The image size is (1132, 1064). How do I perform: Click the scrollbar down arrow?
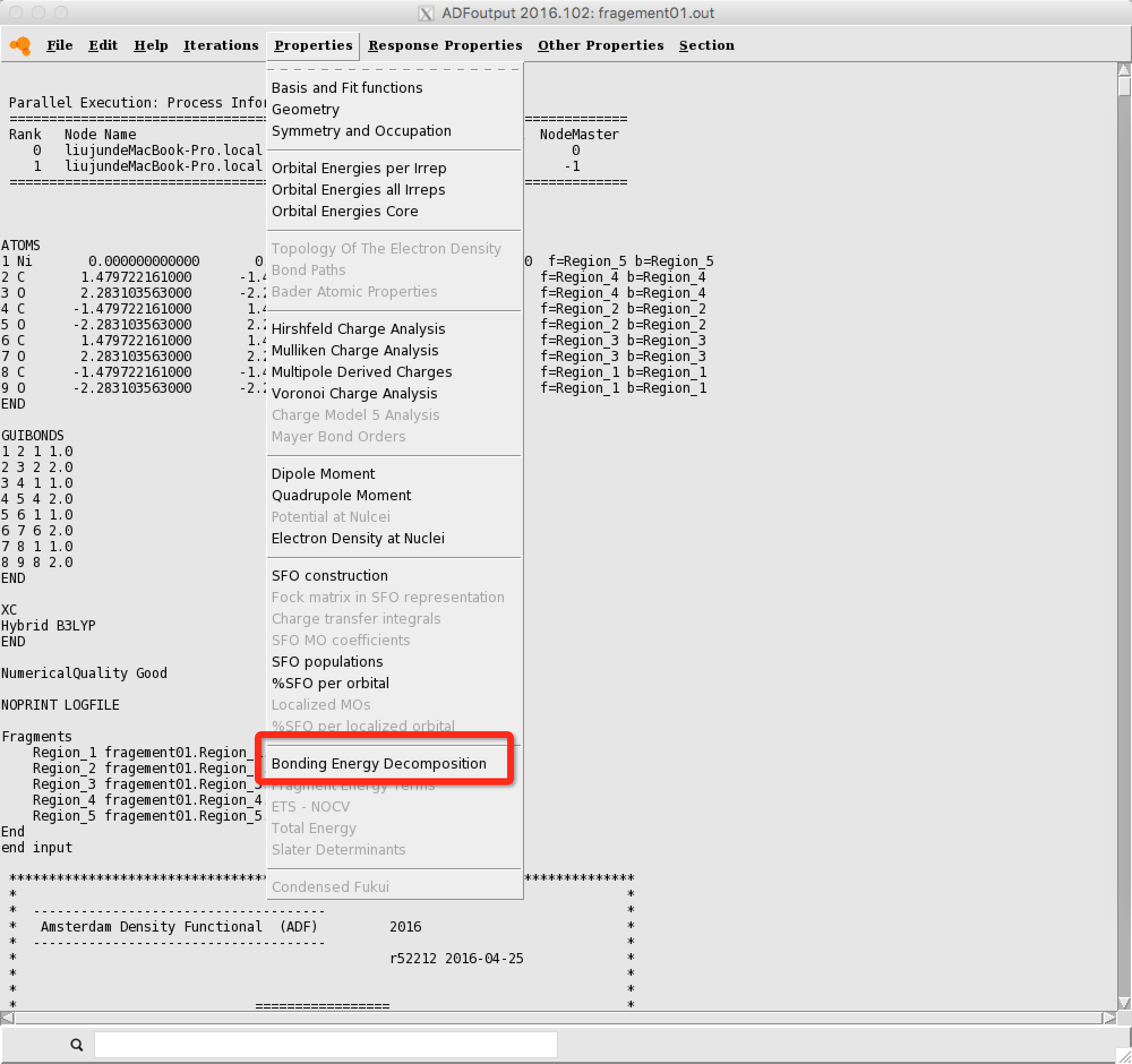pyautogui.click(x=1124, y=1002)
